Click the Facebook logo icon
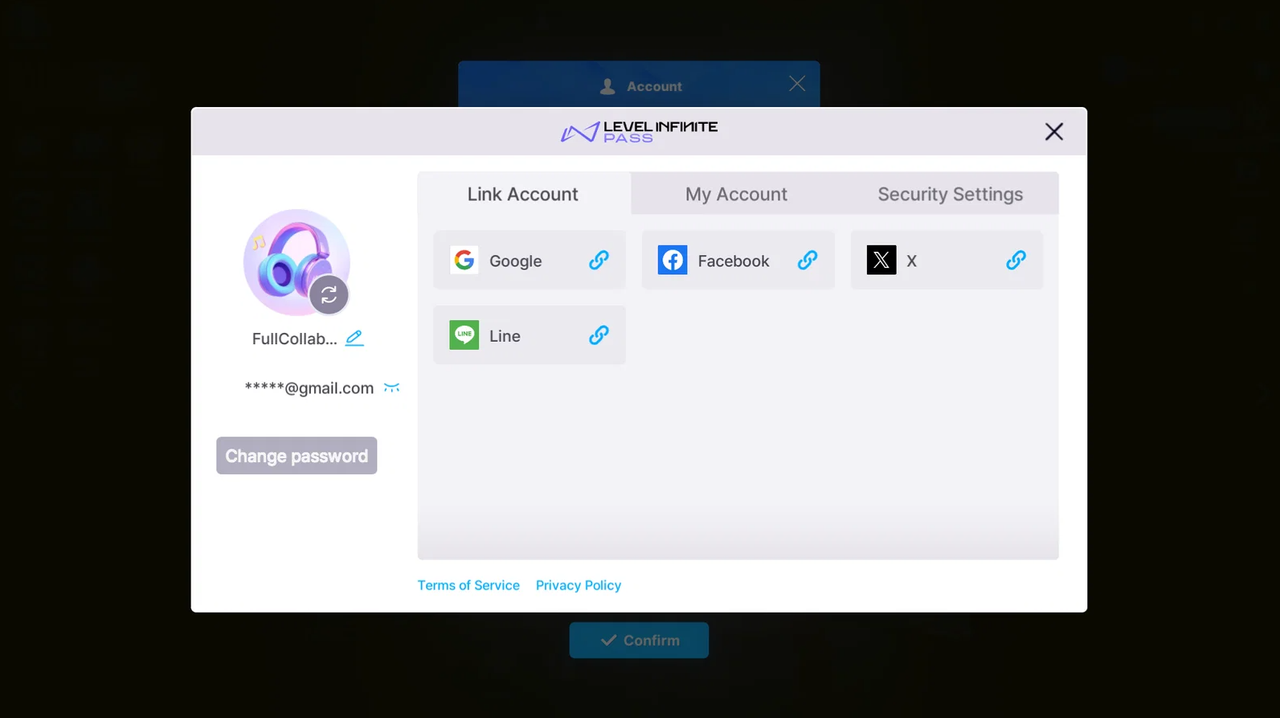1280x718 pixels. pyautogui.click(x=672, y=260)
